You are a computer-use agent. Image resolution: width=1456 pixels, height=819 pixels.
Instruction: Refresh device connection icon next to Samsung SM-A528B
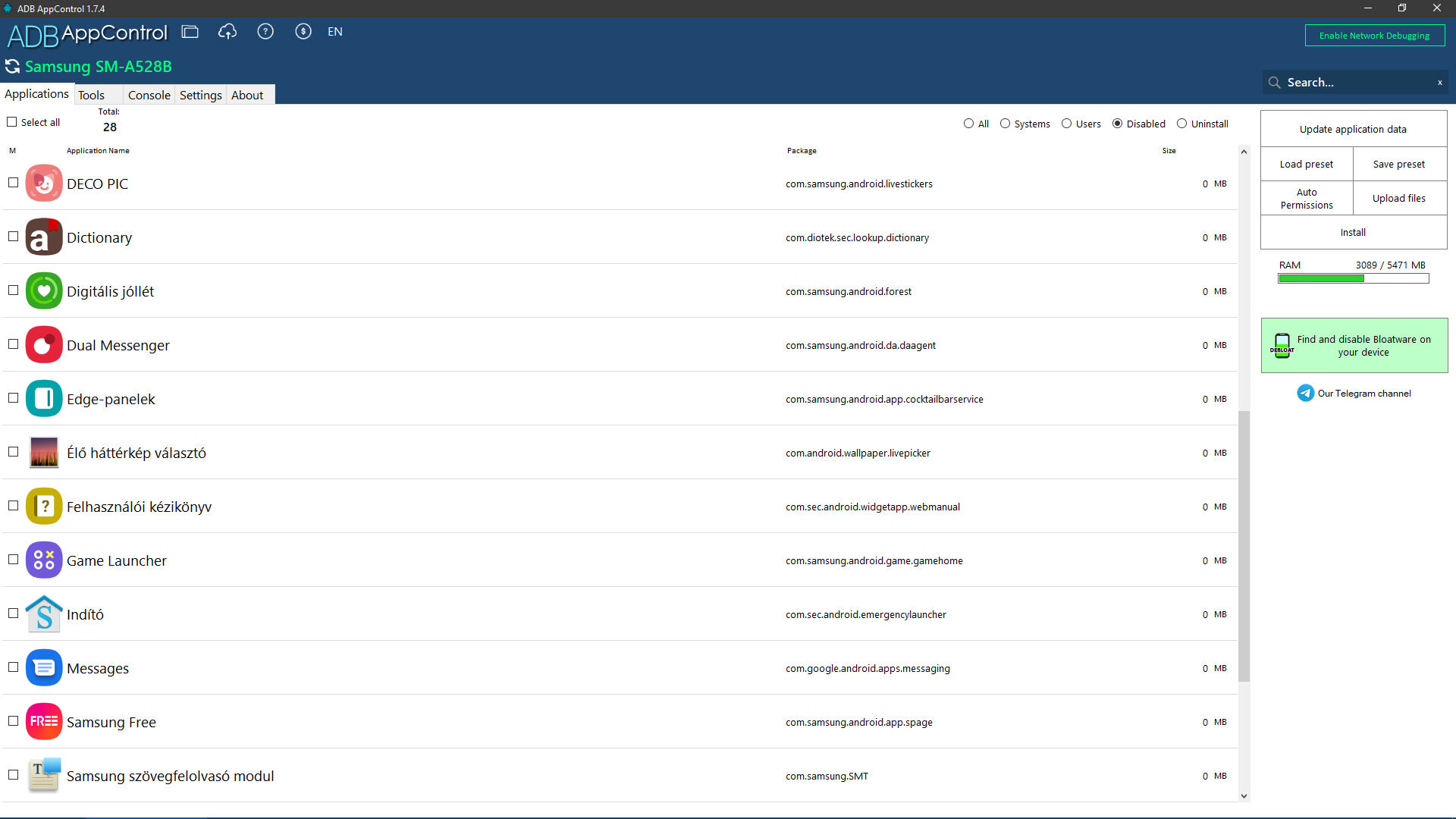[13, 67]
